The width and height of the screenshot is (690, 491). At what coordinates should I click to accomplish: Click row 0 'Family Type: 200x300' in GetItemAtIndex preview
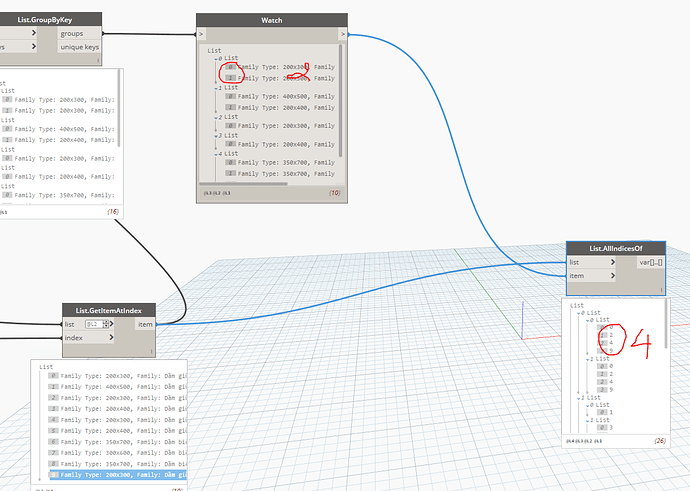(x=117, y=376)
